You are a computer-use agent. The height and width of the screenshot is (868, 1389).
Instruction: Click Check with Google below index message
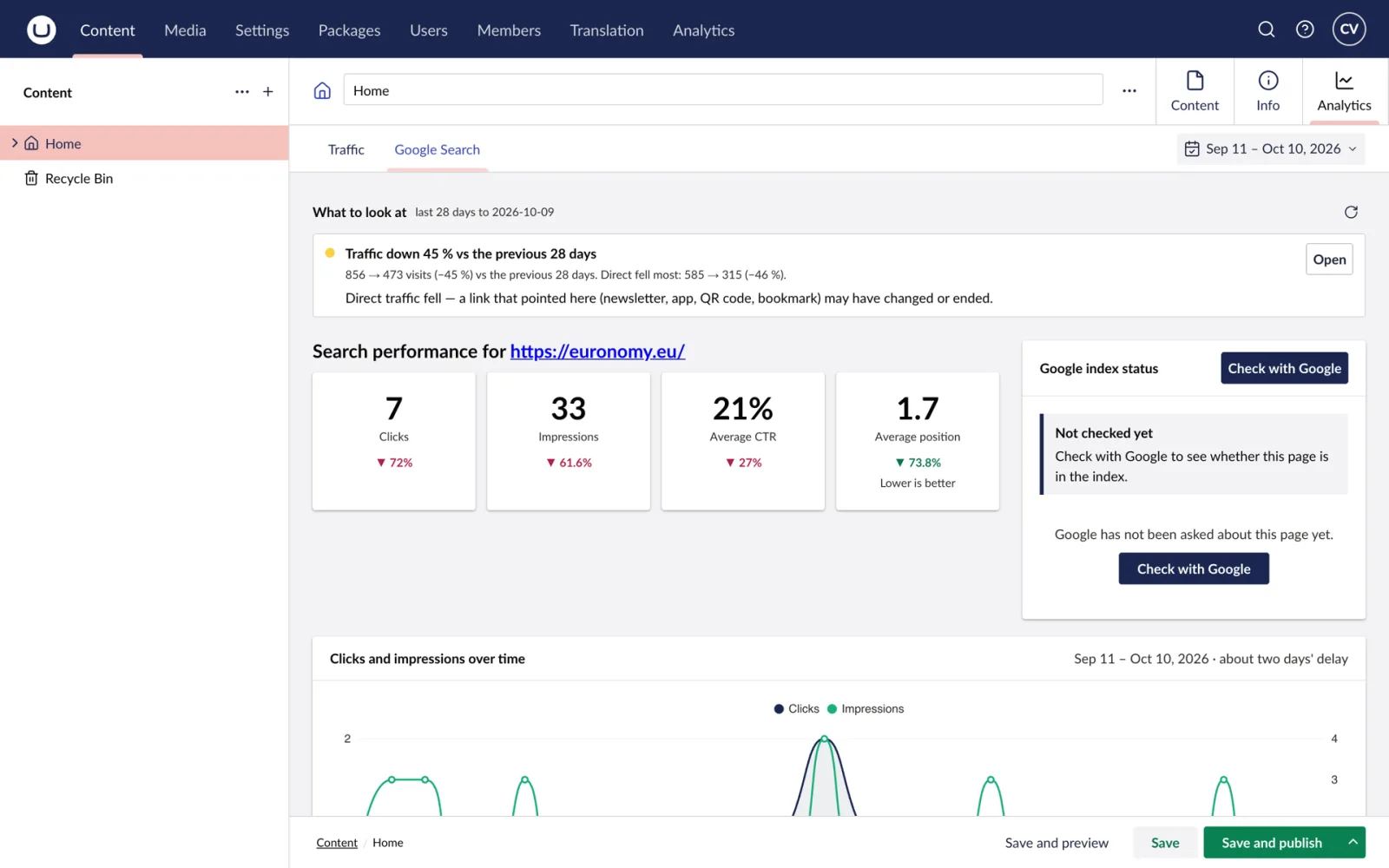[x=1194, y=569]
